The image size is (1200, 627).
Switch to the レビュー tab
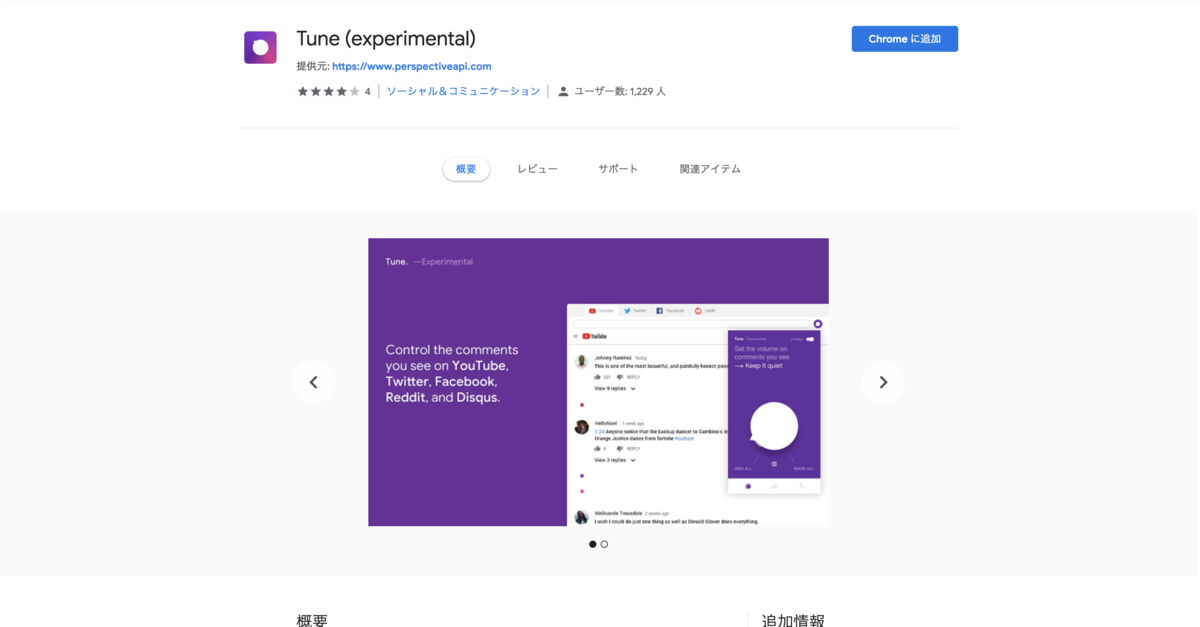coord(537,169)
